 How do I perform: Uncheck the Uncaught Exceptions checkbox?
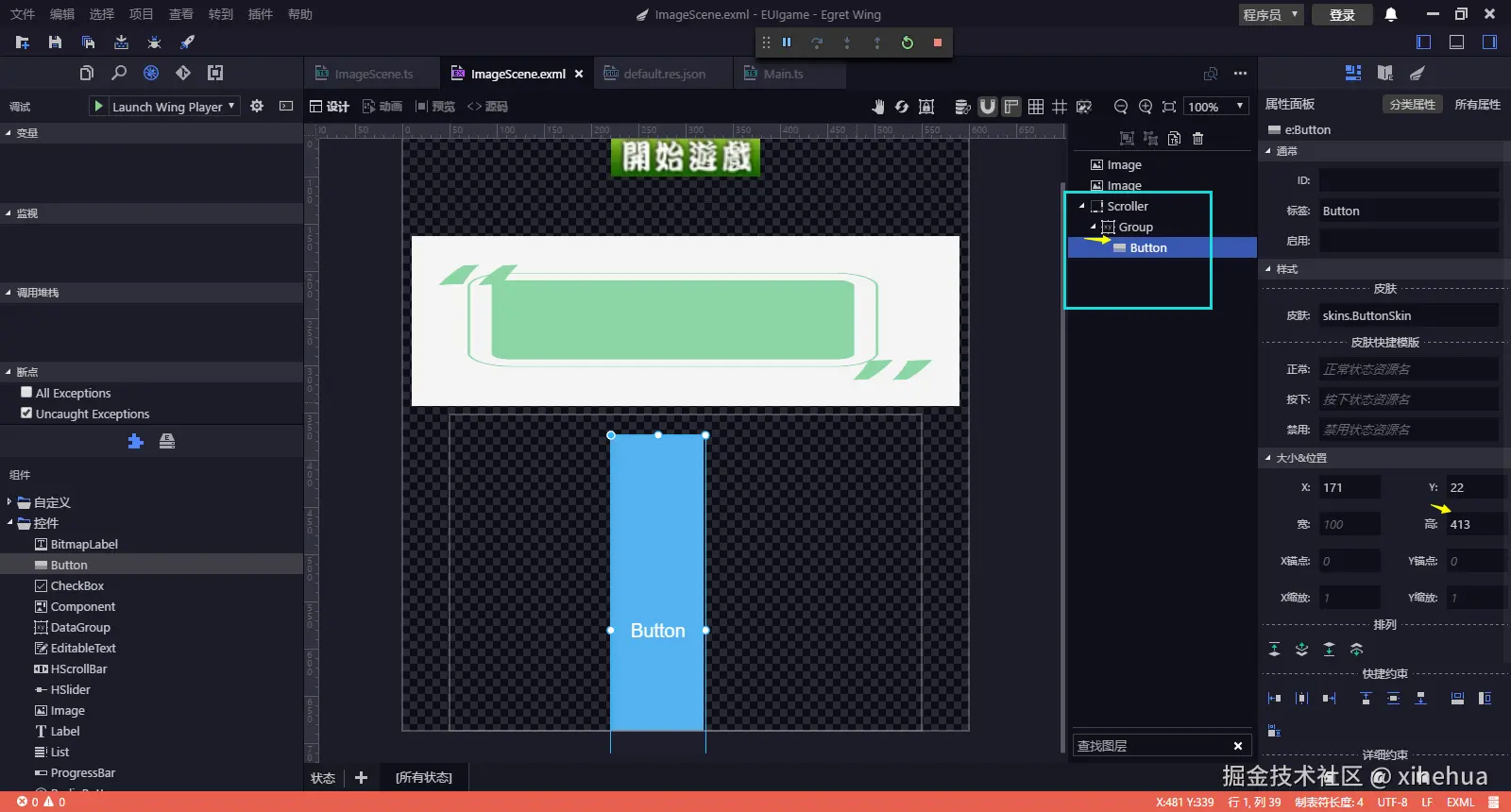(x=26, y=413)
